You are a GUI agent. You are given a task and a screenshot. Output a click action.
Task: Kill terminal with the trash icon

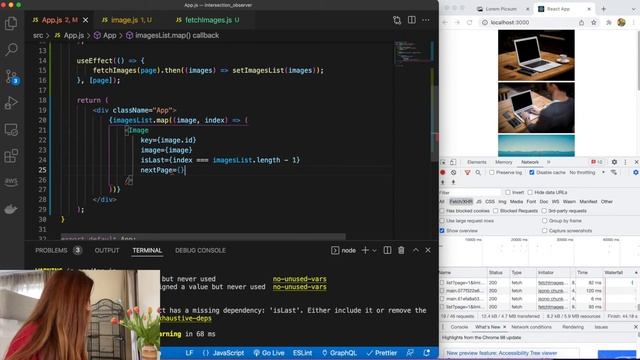coord(401,250)
